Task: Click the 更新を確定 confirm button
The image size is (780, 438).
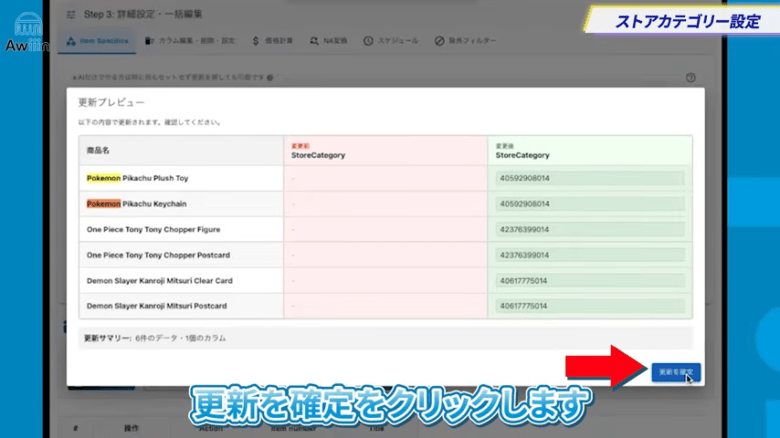Action: [676, 372]
